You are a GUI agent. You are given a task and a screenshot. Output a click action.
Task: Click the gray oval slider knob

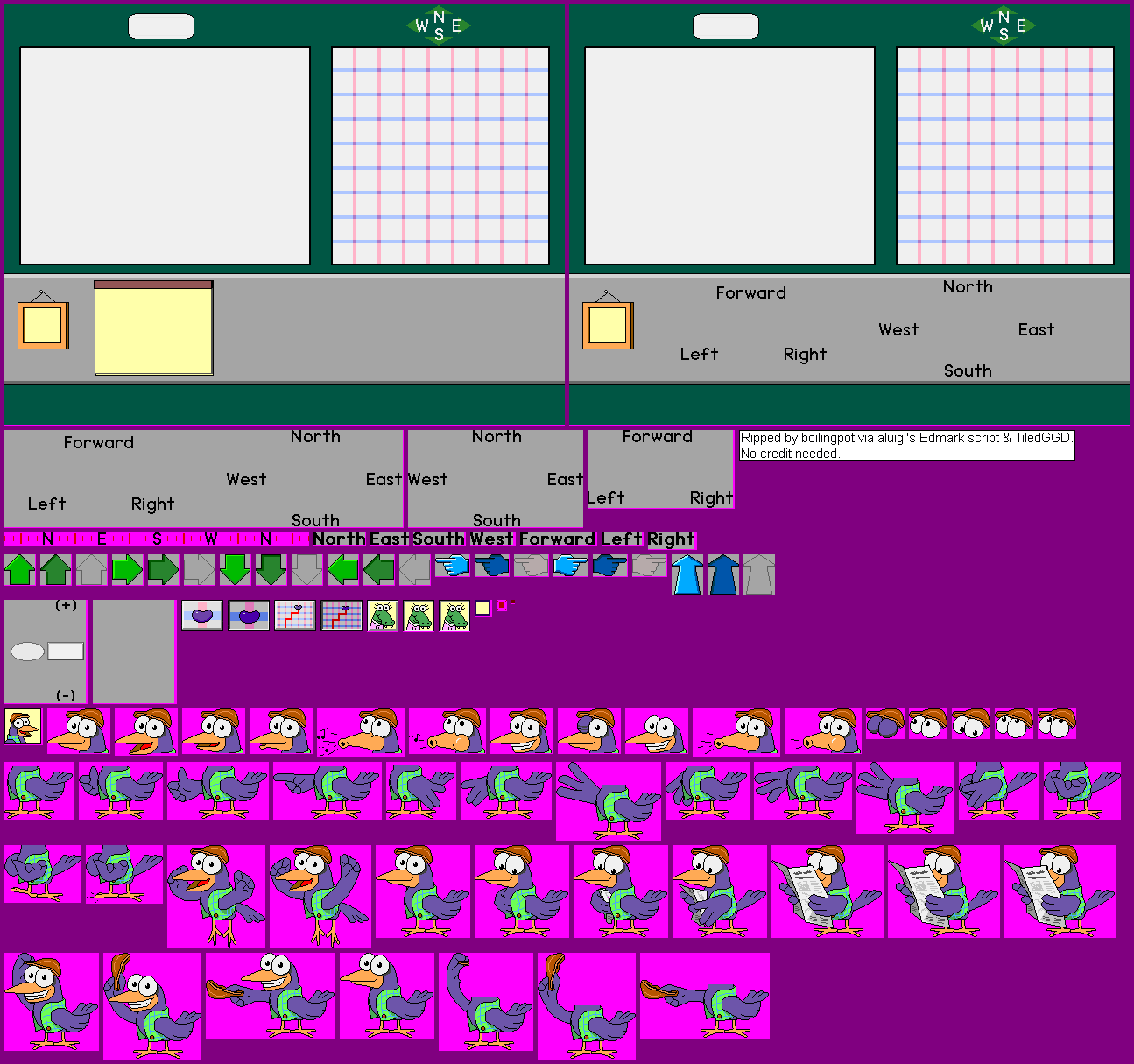27,652
